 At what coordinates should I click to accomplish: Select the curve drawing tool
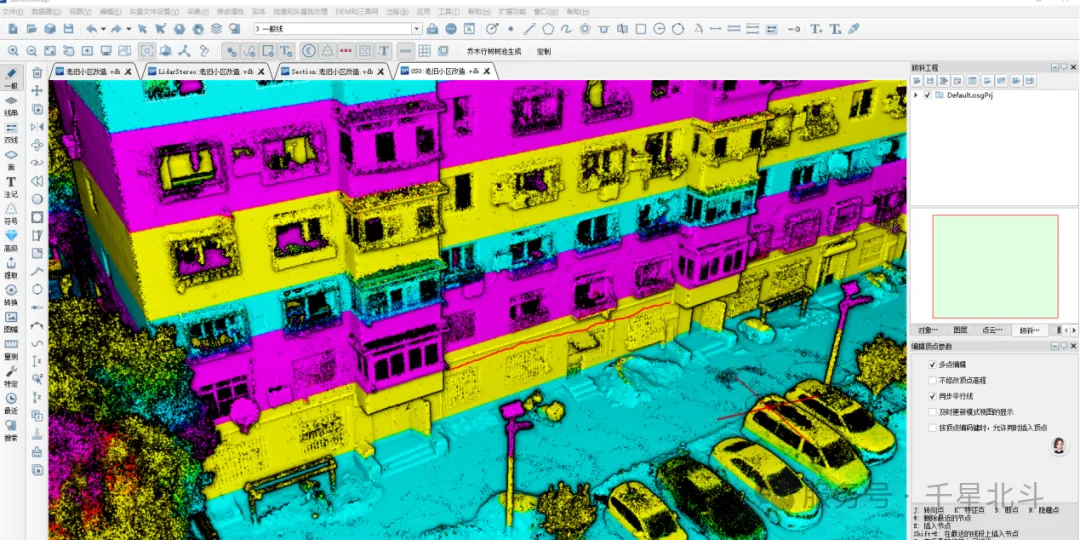[x=566, y=29]
